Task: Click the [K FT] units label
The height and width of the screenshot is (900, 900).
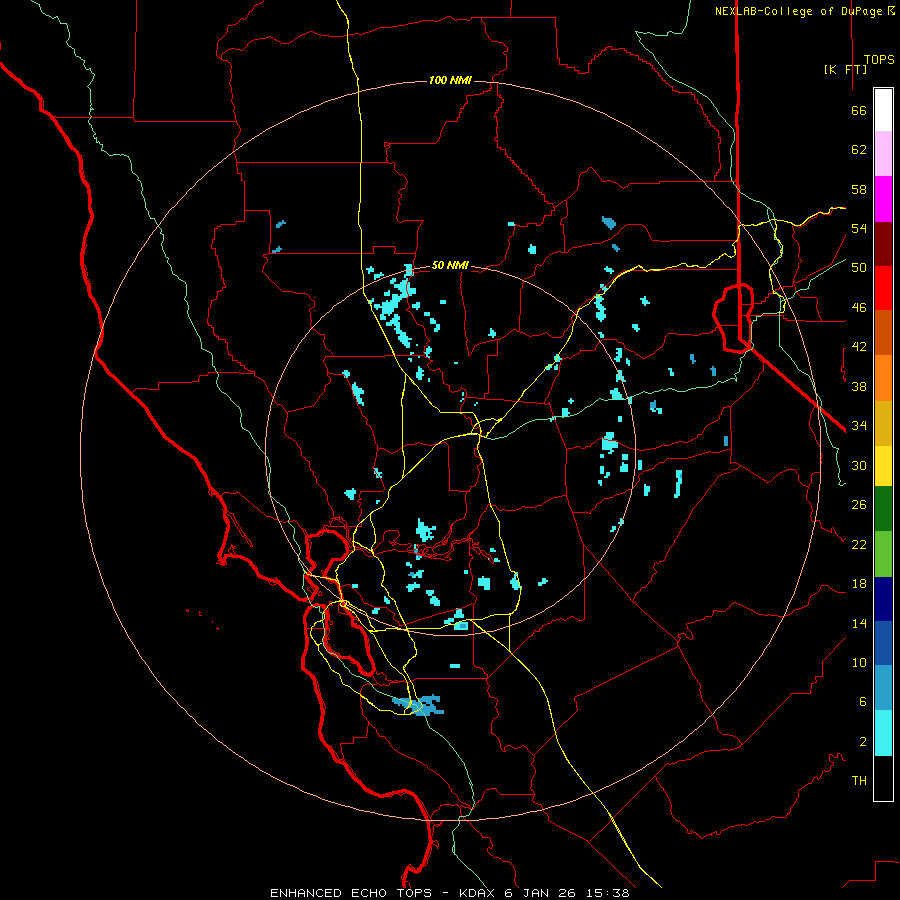Action: [x=845, y=69]
